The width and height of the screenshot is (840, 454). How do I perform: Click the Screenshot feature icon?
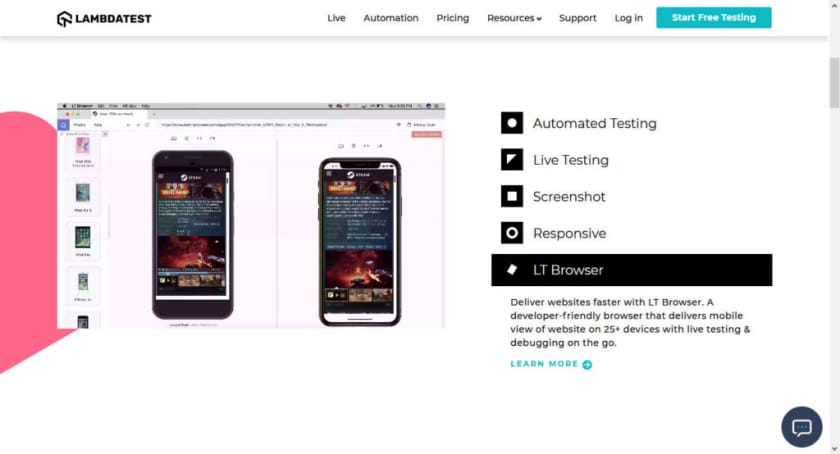pos(512,196)
